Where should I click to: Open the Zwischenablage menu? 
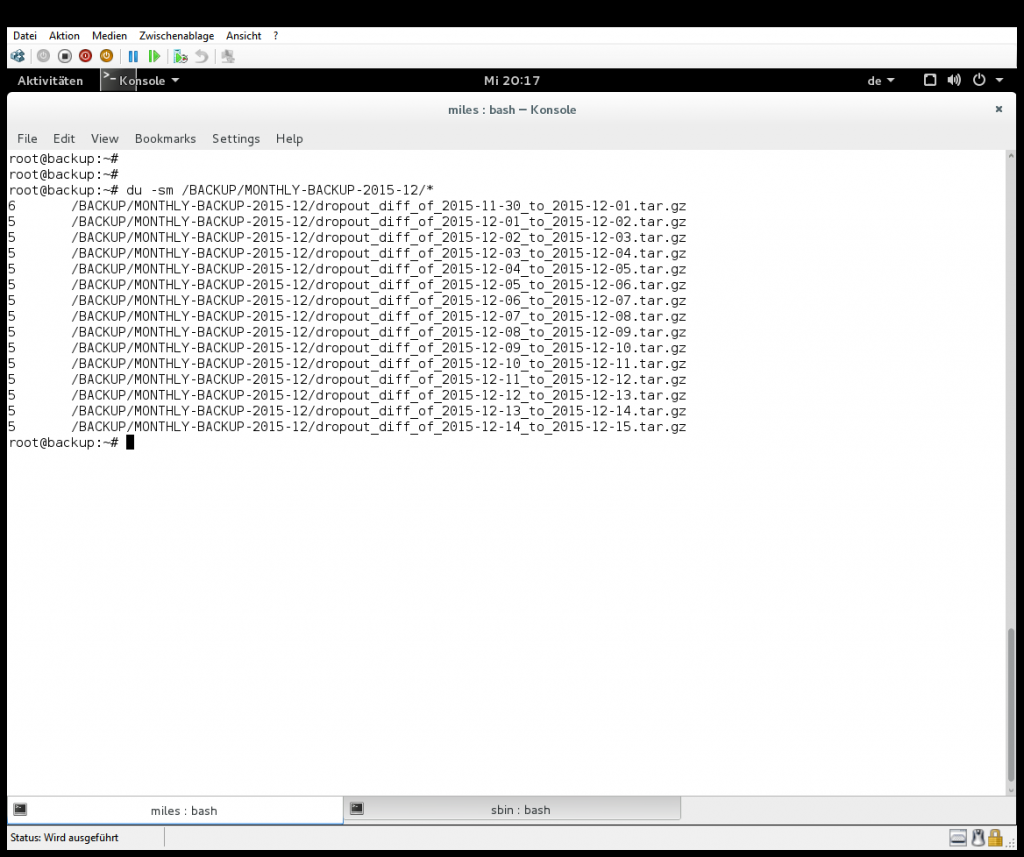(x=176, y=36)
